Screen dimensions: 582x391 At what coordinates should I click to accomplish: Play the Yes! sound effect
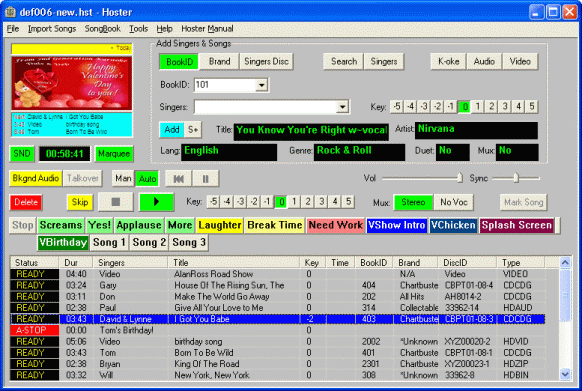point(99,225)
